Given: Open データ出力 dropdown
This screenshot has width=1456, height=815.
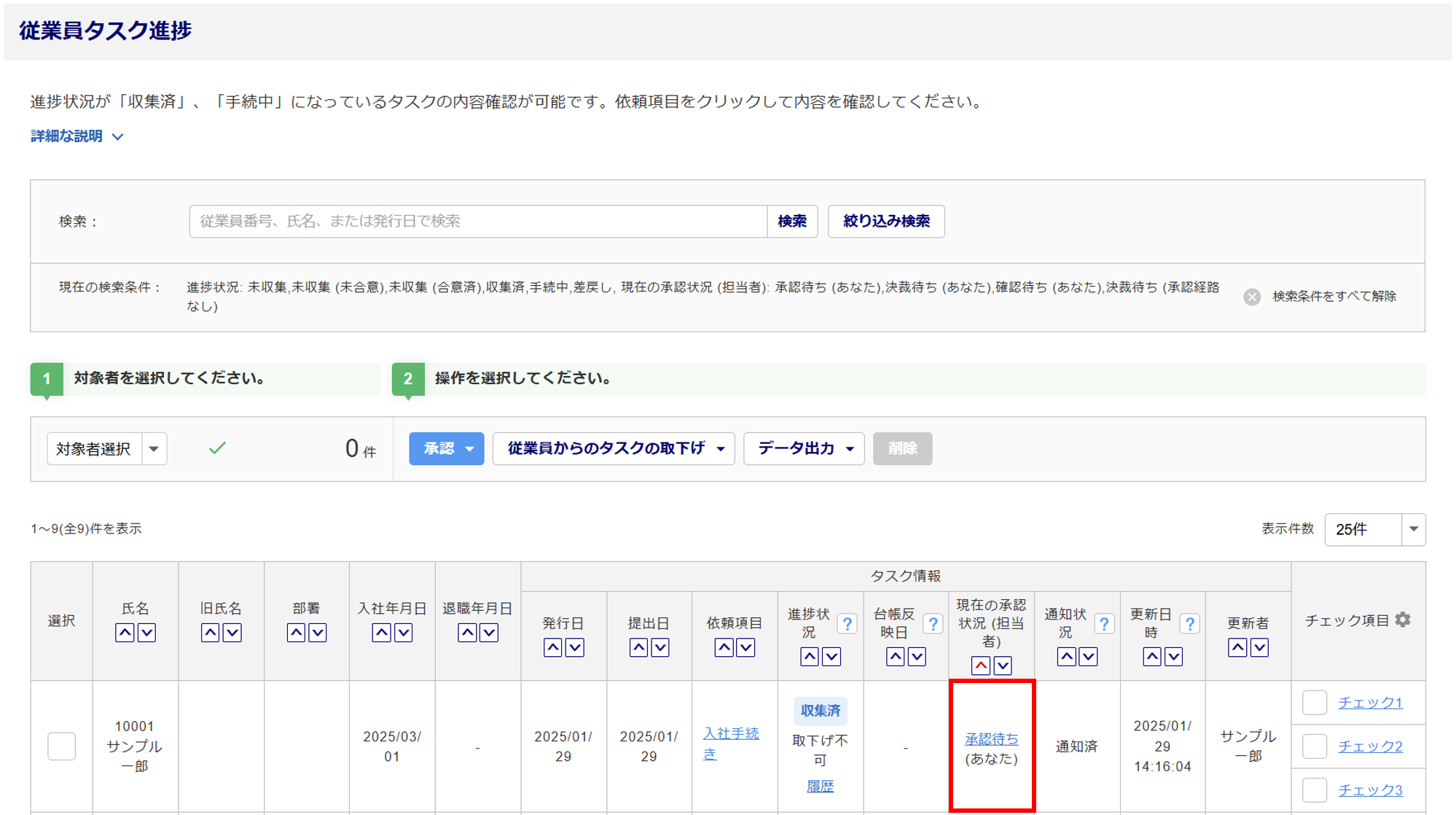Looking at the screenshot, I should click(x=804, y=448).
